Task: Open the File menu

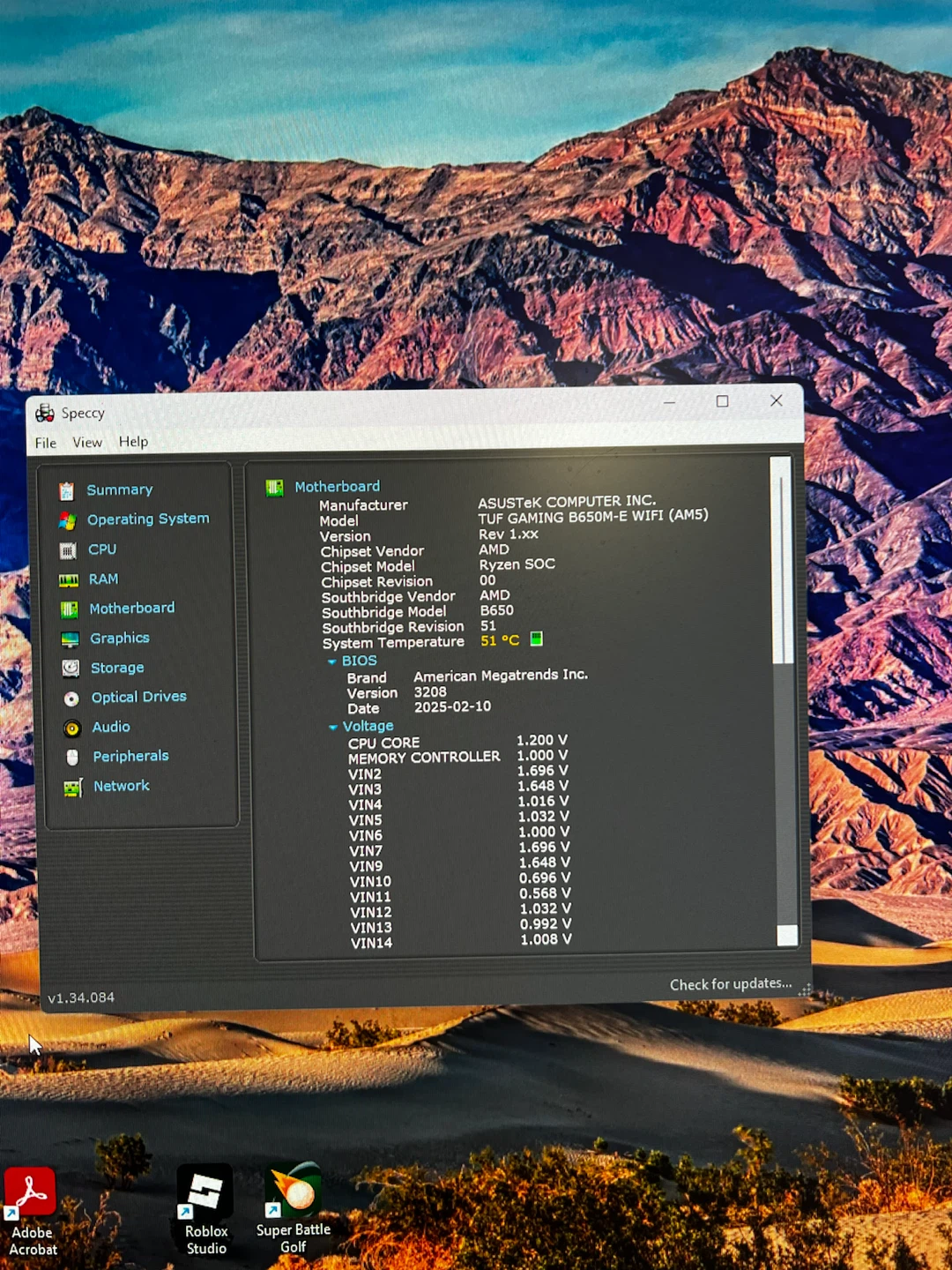Action: pos(46,443)
